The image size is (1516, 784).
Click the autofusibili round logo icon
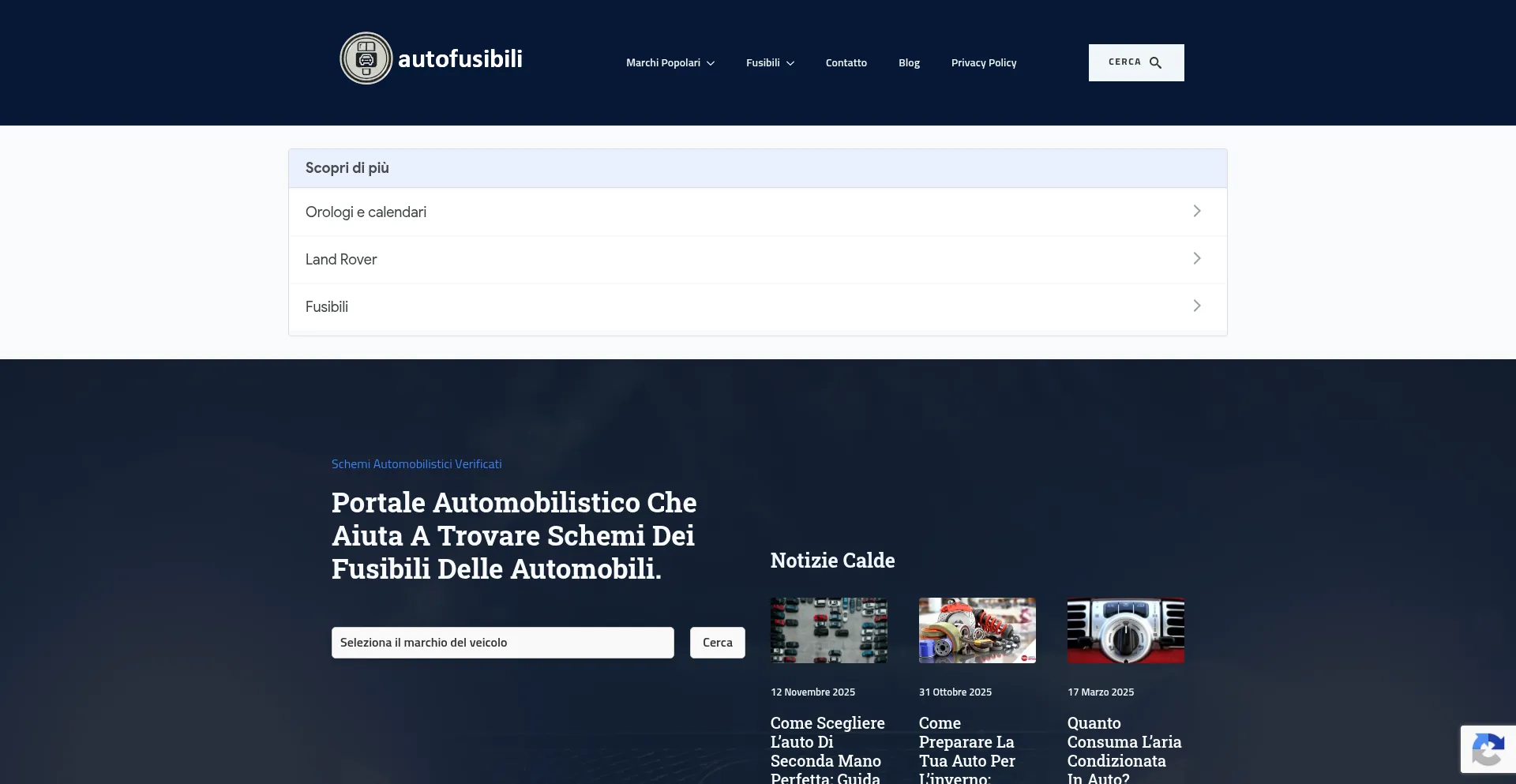pos(366,58)
